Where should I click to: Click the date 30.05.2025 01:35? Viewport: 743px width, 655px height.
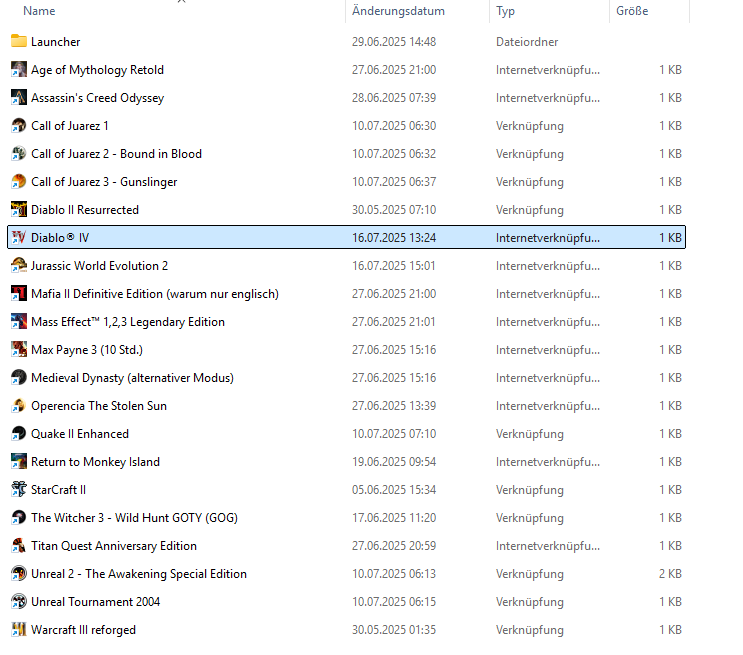[394, 629]
